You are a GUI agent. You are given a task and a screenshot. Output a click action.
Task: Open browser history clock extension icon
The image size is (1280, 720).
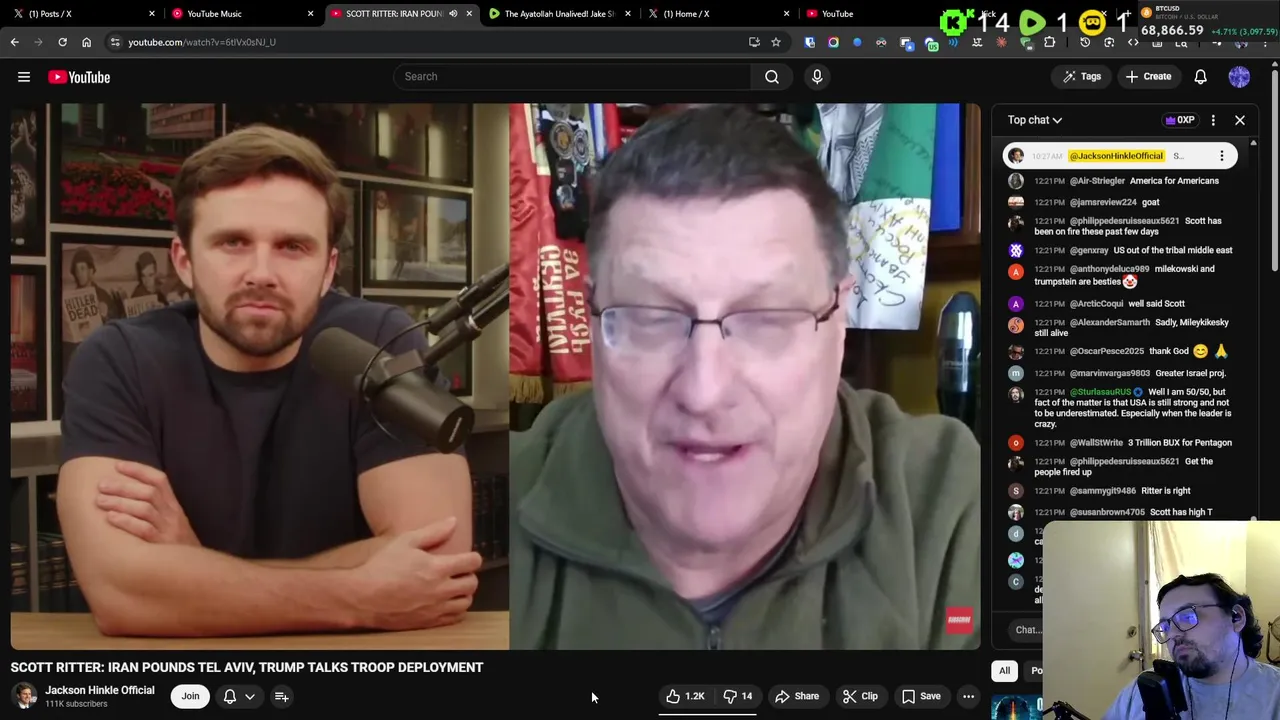[x=1085, y=42]
